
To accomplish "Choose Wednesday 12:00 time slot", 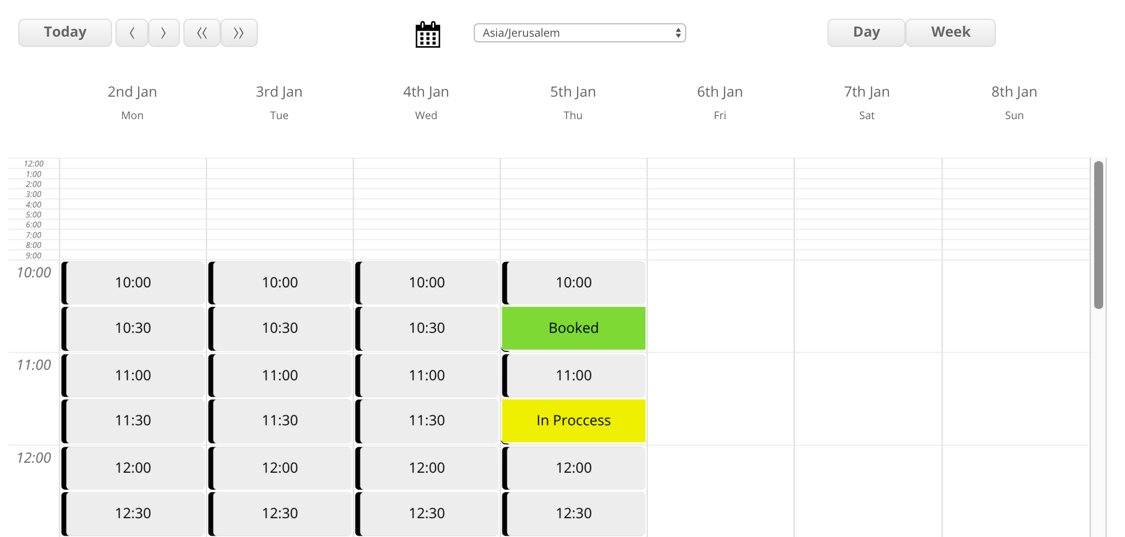I will 427,468.
